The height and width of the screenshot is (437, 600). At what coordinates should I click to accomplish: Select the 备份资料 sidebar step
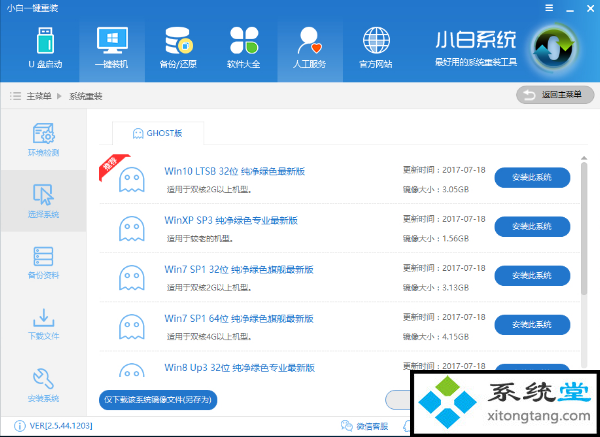point(43,262)
